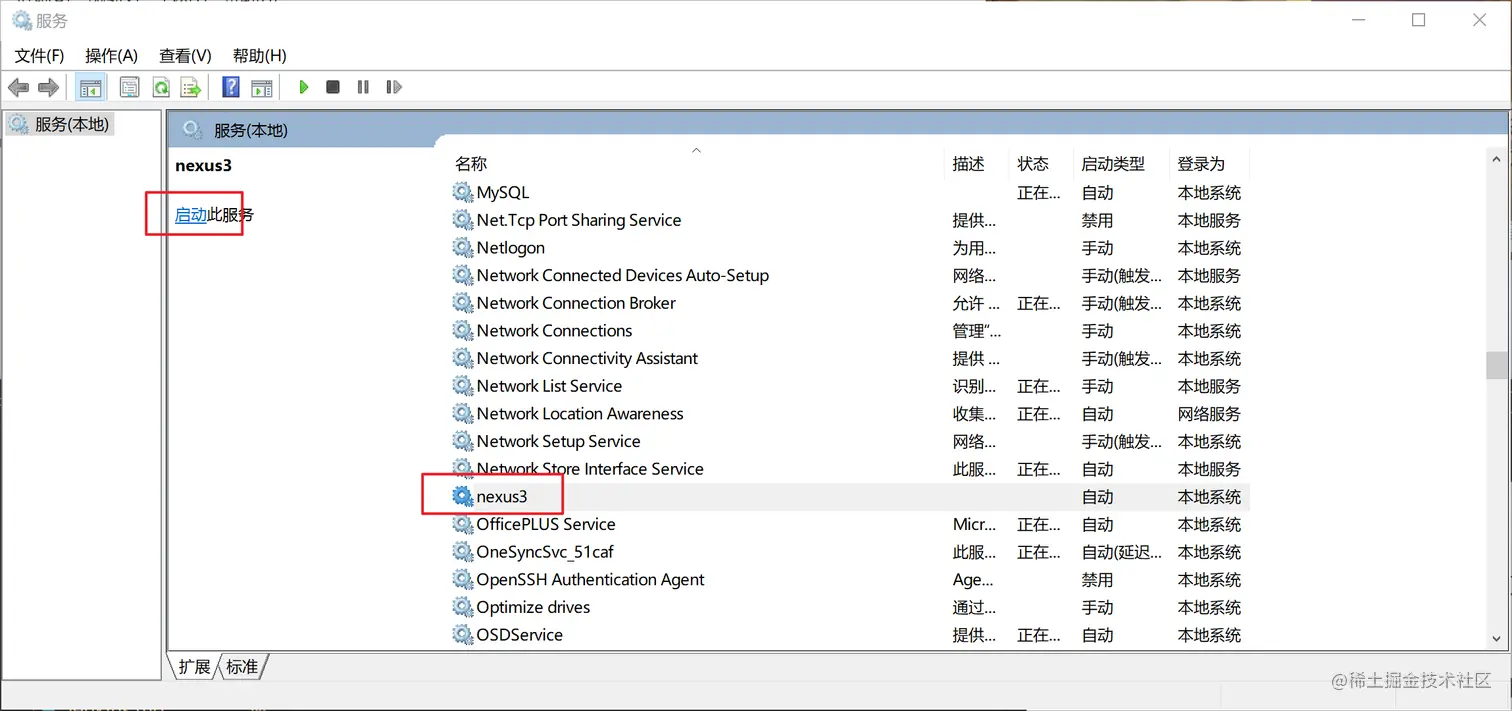Stop the service using the black square icon
1512x711 pixels.
[332, 87]
